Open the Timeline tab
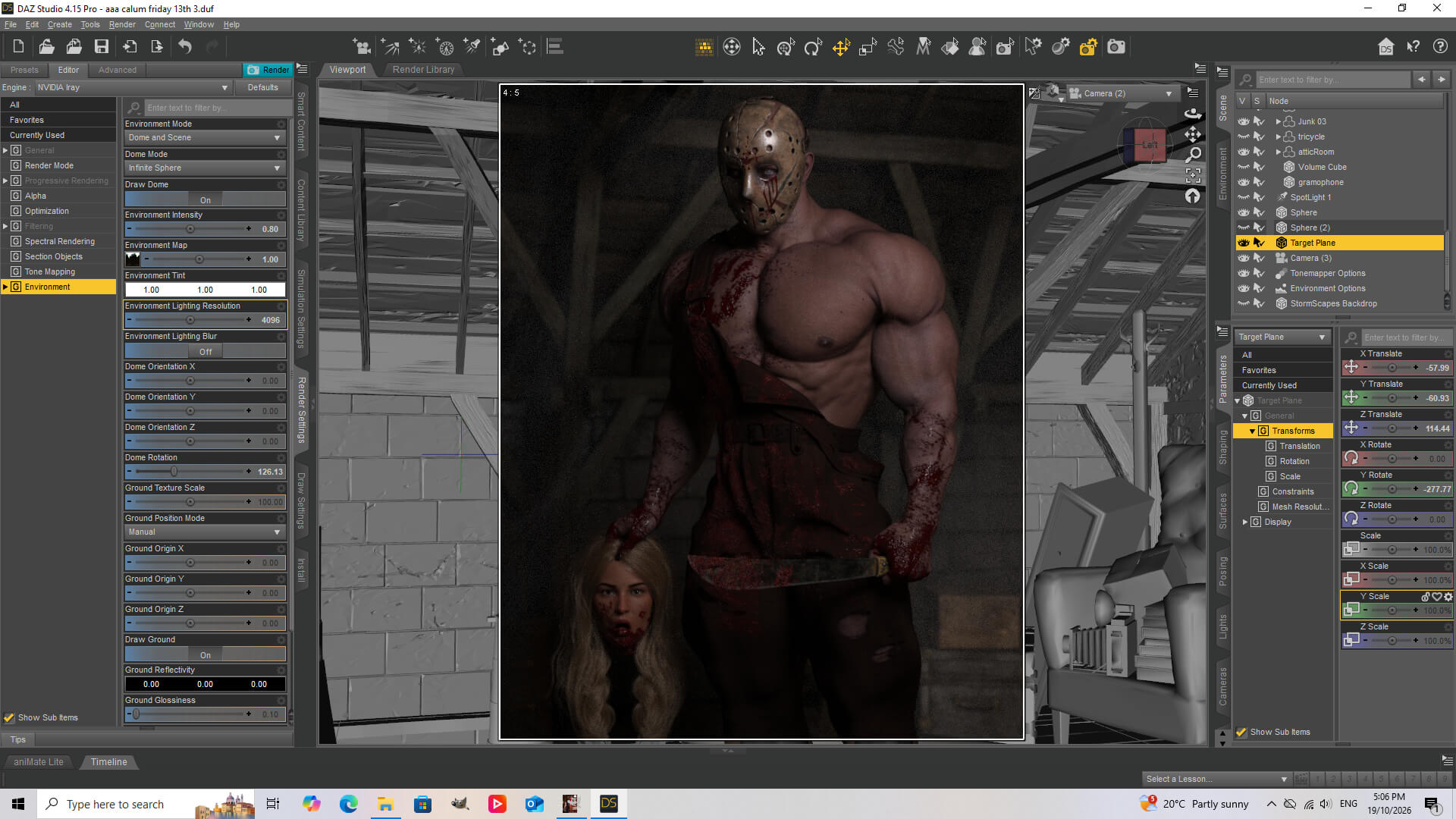This screenshot has height=819, width=1456. 109,762
